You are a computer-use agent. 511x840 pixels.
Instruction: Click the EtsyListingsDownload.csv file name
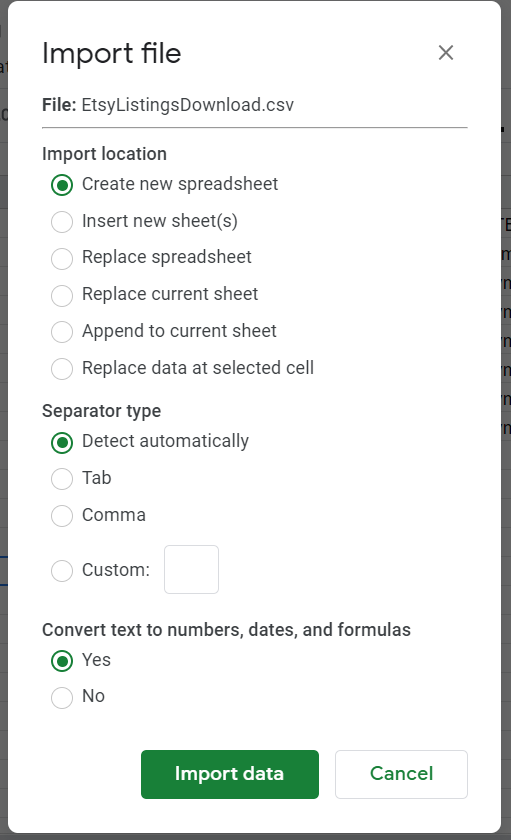pos(187,105)
